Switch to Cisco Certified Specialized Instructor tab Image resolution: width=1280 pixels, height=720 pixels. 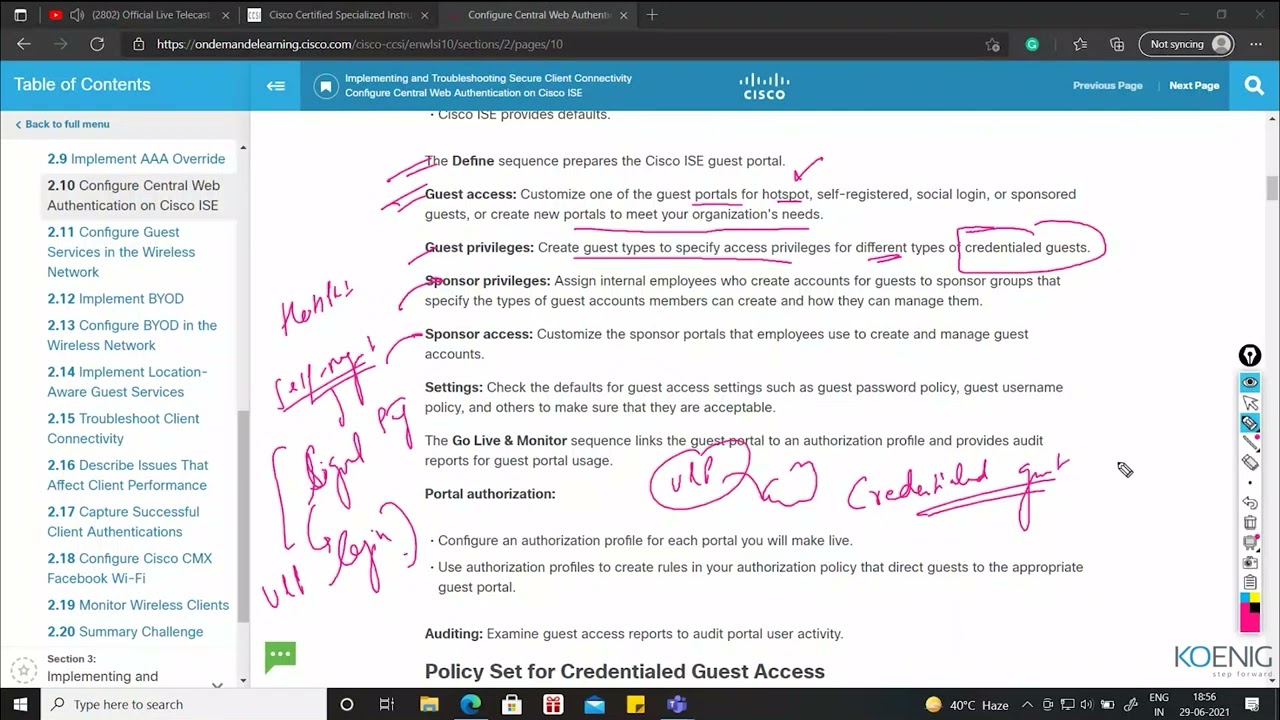pos(335,15)
